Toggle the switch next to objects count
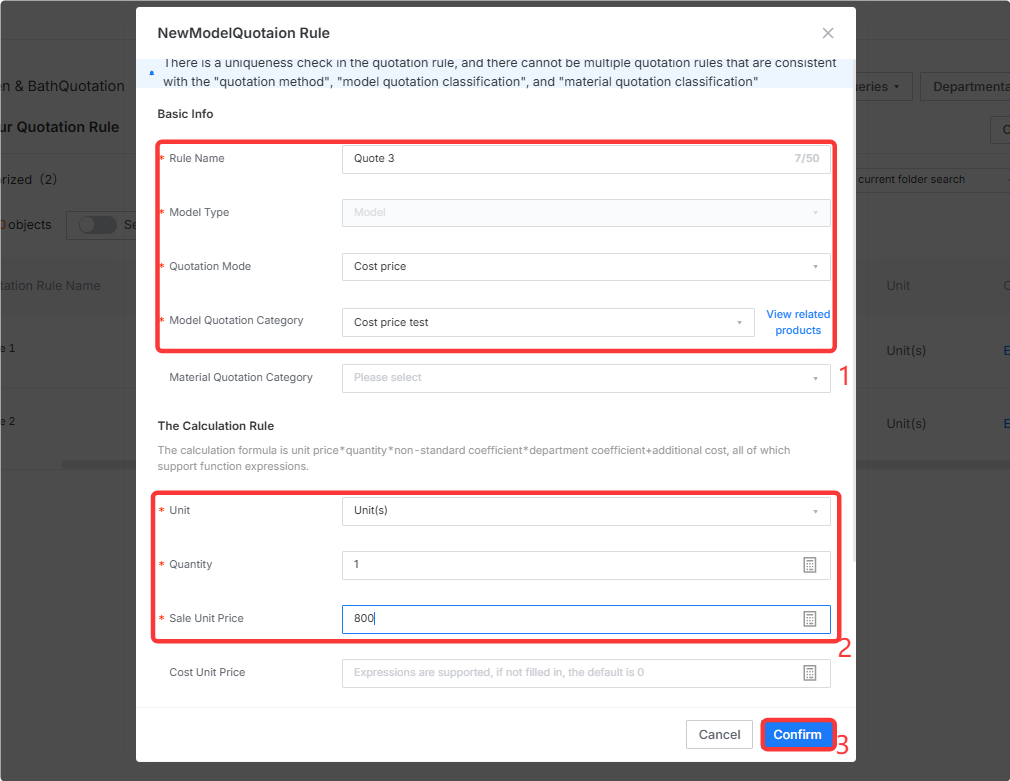1010x781 pixels. point(97,225)
